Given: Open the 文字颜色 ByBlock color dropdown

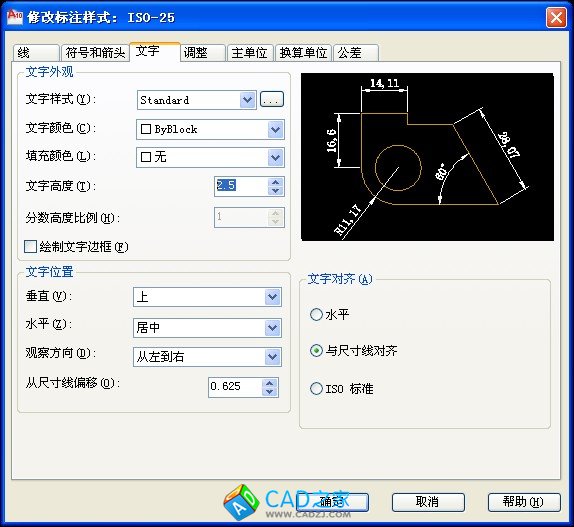Looking at the screenshot, I should 210,129.
